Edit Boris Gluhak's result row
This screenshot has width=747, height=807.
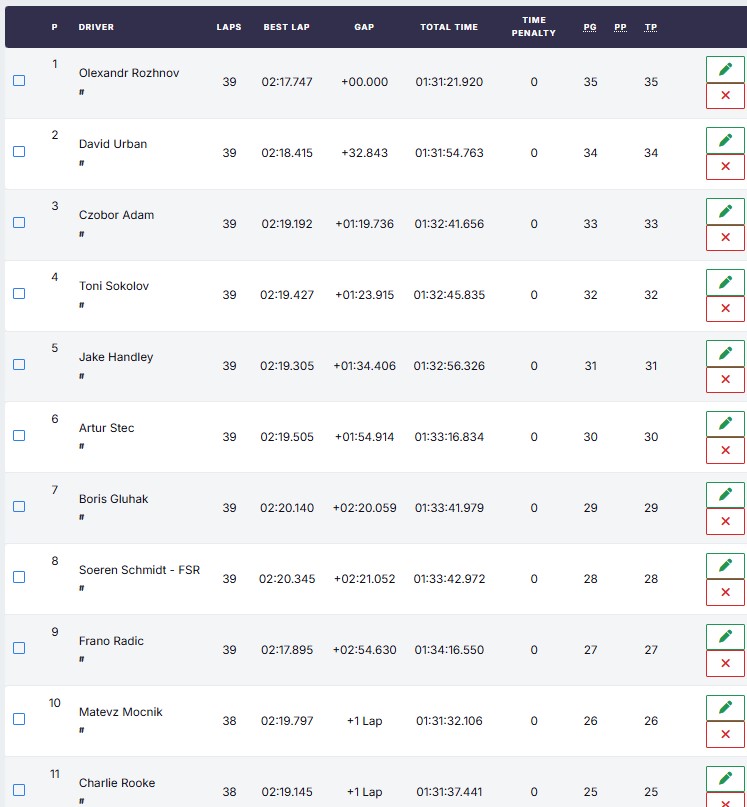point(725,496)
